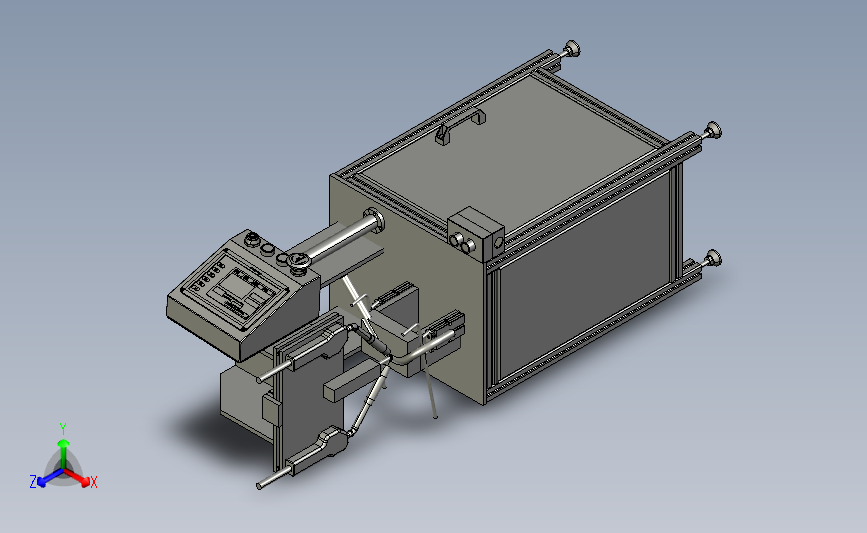Select the small junction box with round buttons

476,233
